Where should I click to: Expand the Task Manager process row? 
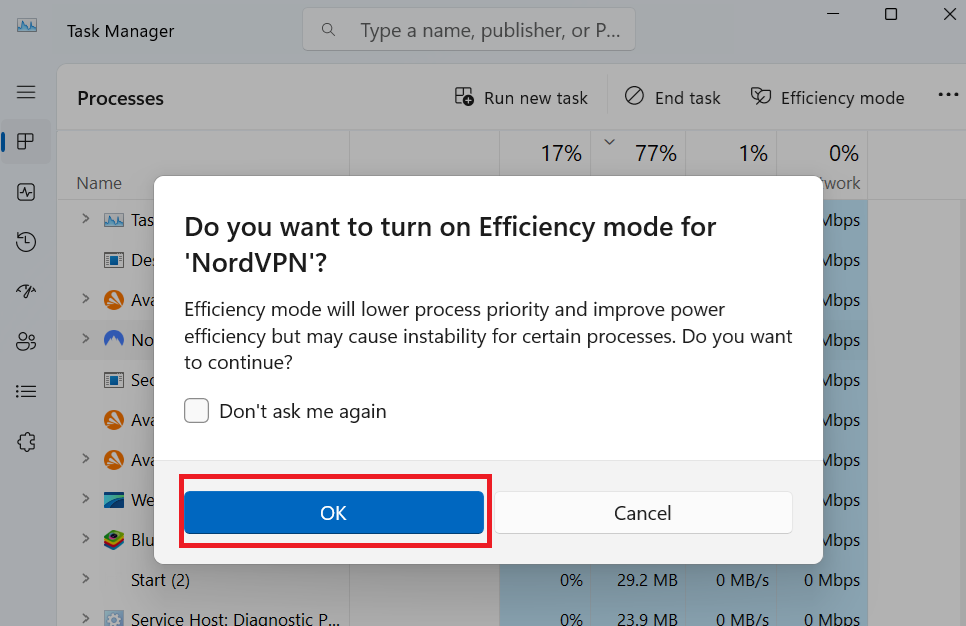86,219
